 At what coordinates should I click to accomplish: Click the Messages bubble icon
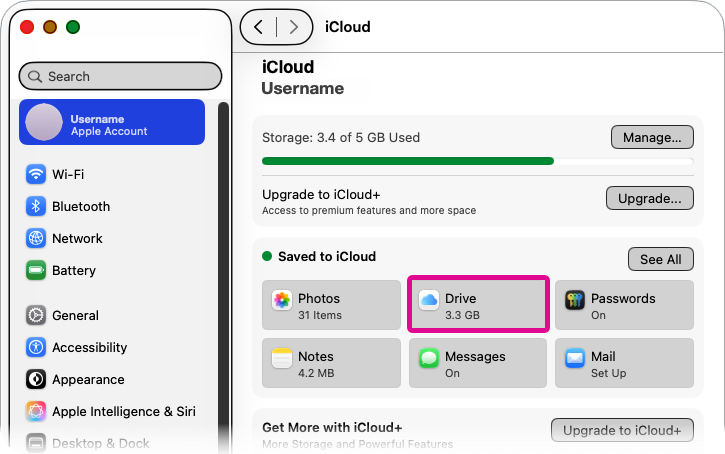point(429,358)
